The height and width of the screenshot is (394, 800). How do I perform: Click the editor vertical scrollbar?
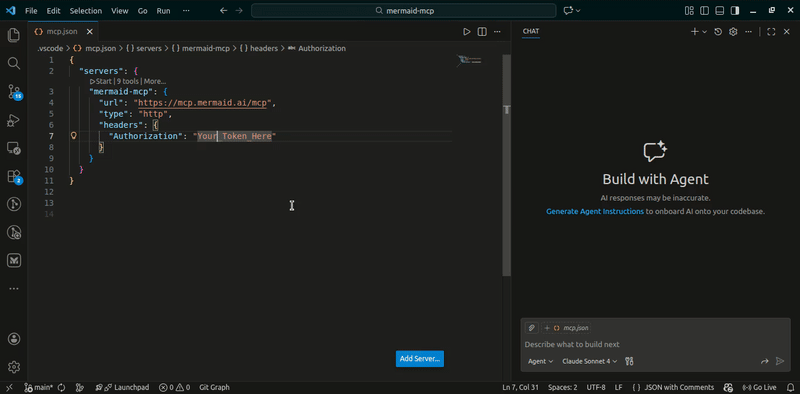tap(507, 166)
